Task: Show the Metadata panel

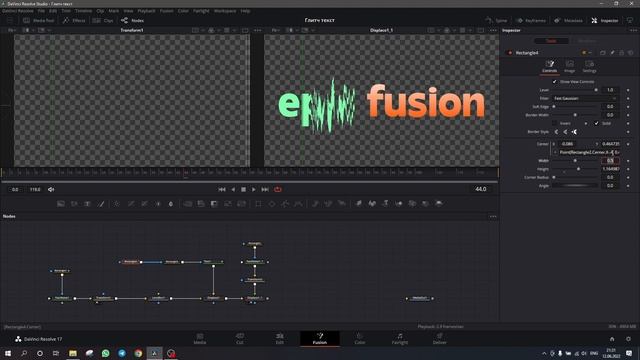Action: [568, 20]
